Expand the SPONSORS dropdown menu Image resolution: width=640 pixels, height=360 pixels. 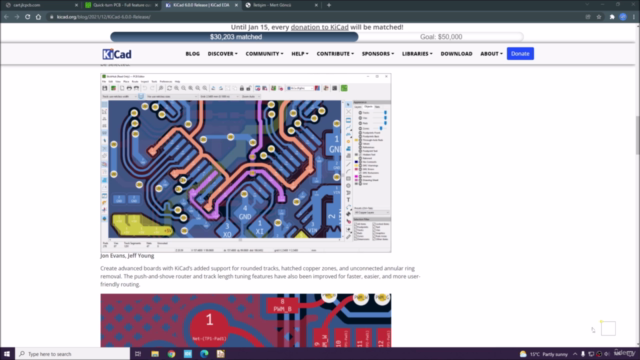coord(378,54)
